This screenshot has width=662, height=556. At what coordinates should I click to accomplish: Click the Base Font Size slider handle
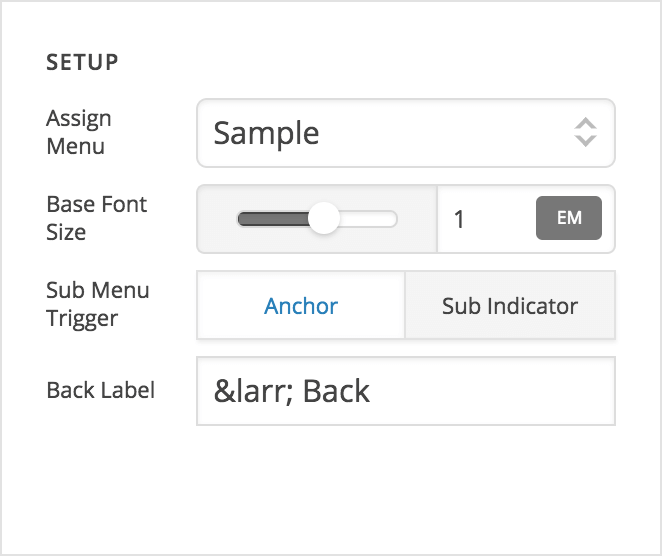323,219
